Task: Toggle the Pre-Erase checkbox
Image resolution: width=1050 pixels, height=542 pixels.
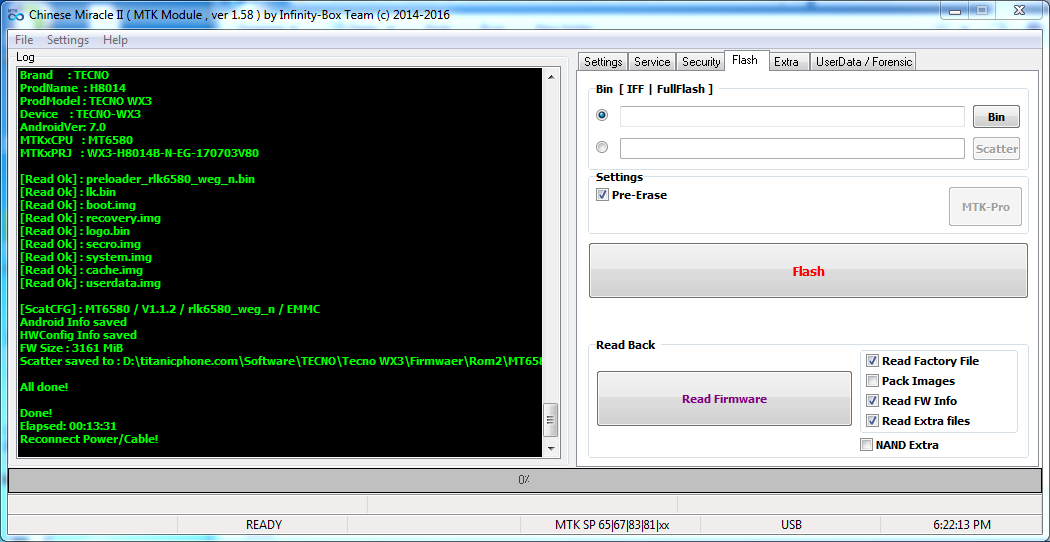Action: (601, 195)
